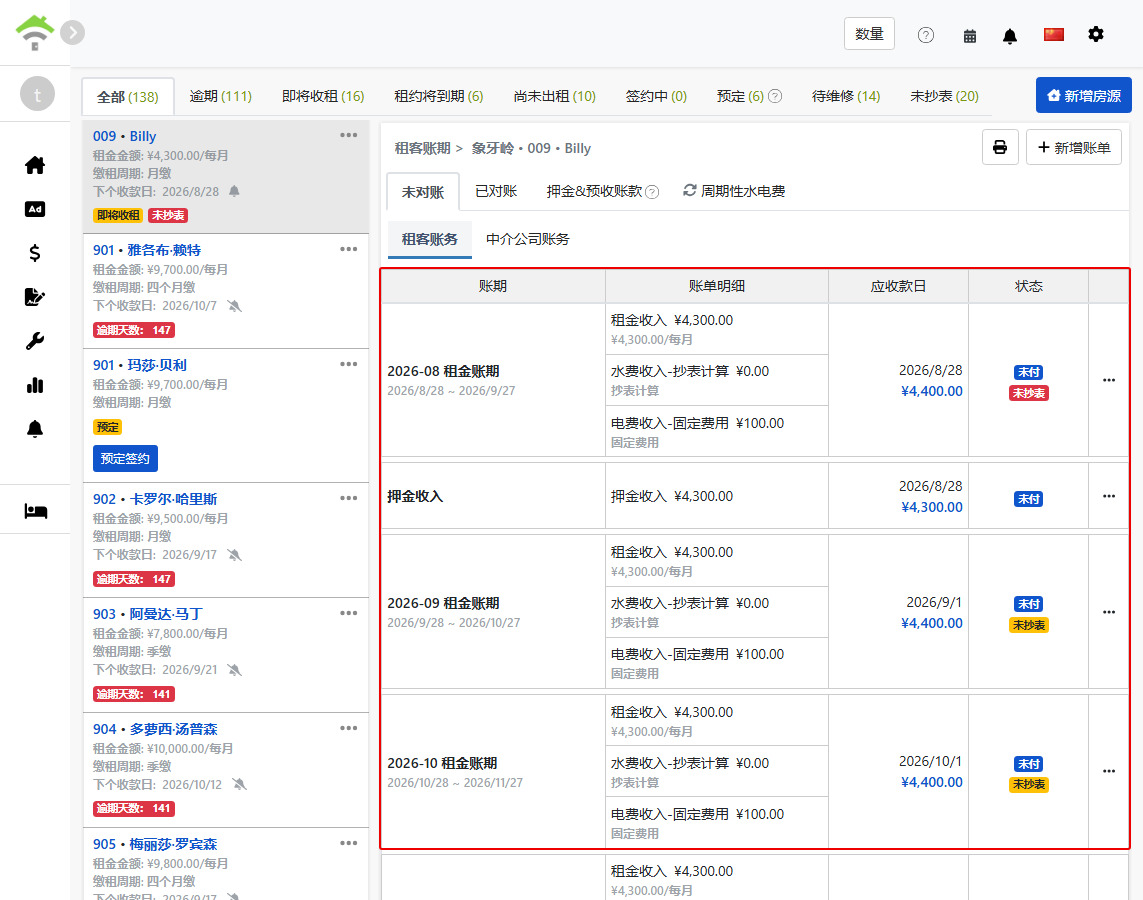The height and width of the screenshot is (900, 1143).
Task: Click the 预定签约 button
Action: 125,458
